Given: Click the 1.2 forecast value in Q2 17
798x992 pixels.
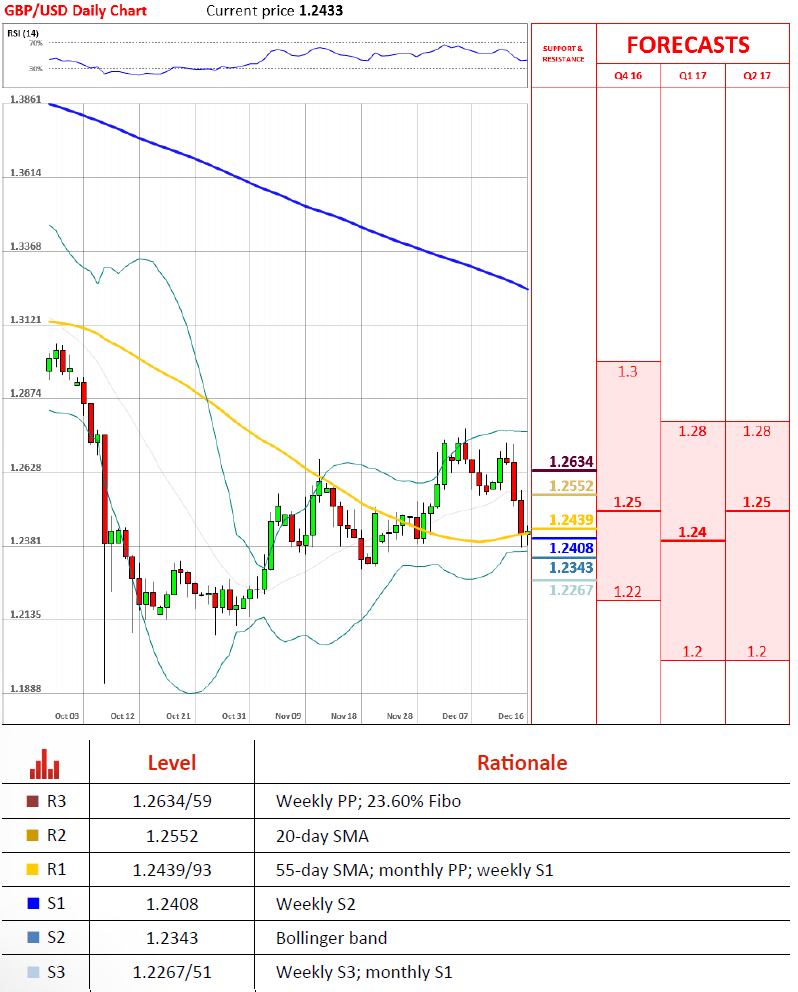Looking at the screenshot, I should (x=757, y=652).
